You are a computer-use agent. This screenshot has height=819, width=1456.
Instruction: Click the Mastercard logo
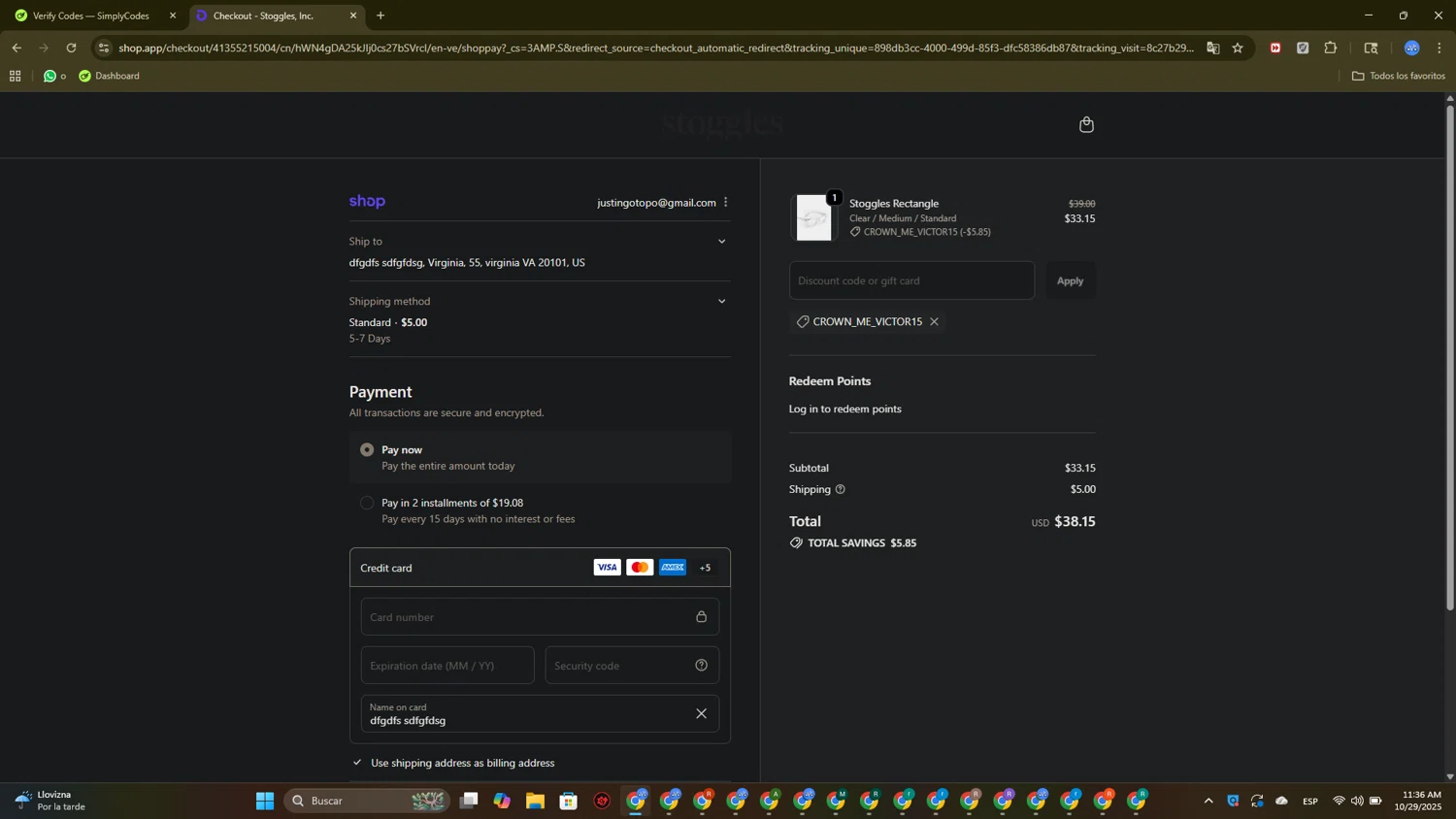click(x=640, y=568)
